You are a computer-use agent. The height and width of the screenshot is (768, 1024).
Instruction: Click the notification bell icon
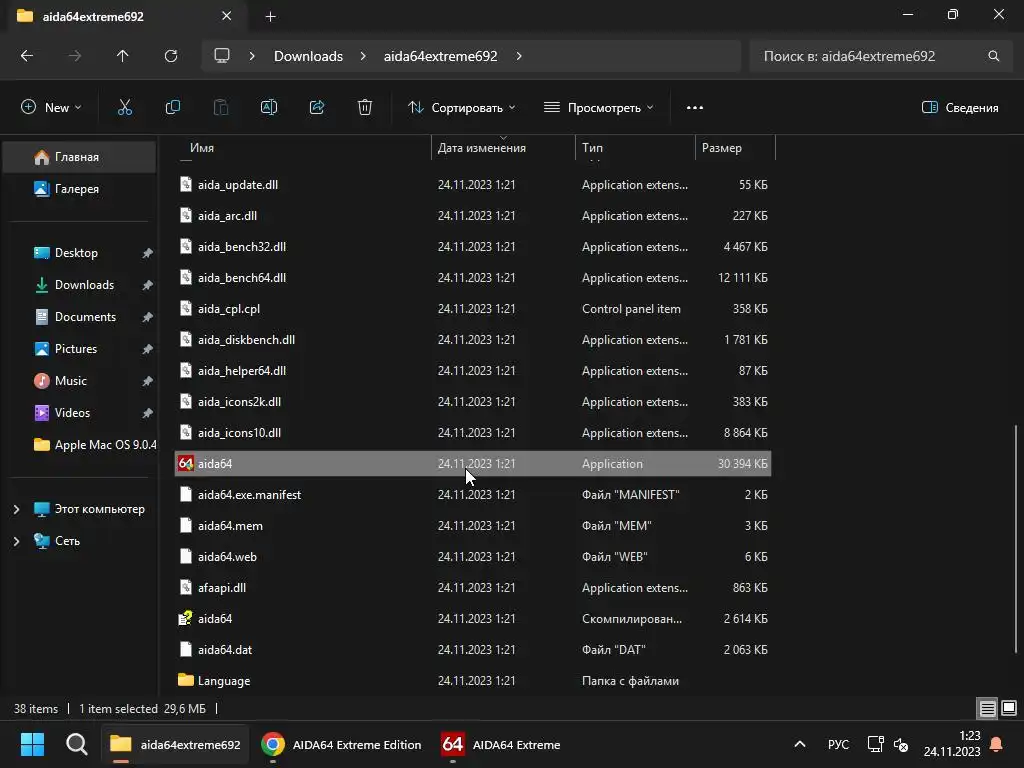pos(997,744)
